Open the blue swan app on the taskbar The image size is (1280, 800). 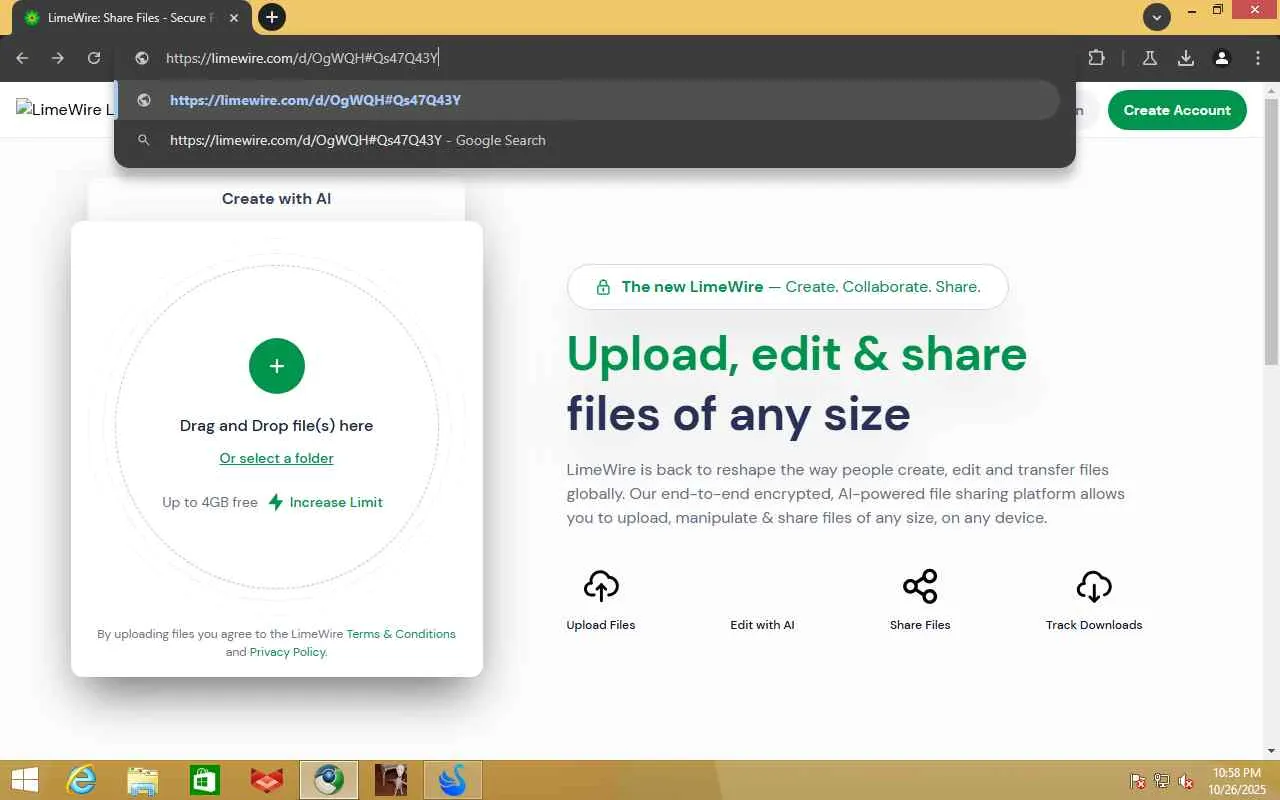[x=453, y=780]
